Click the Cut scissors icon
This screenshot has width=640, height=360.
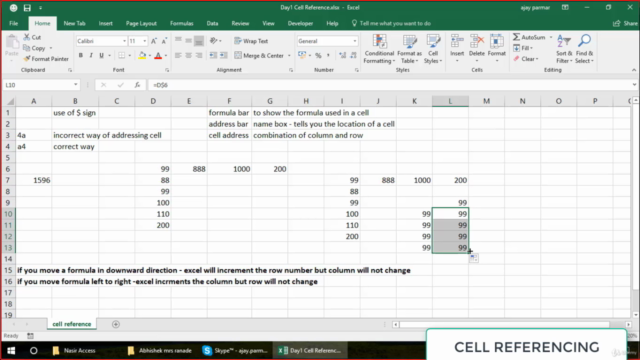point(27,37)
